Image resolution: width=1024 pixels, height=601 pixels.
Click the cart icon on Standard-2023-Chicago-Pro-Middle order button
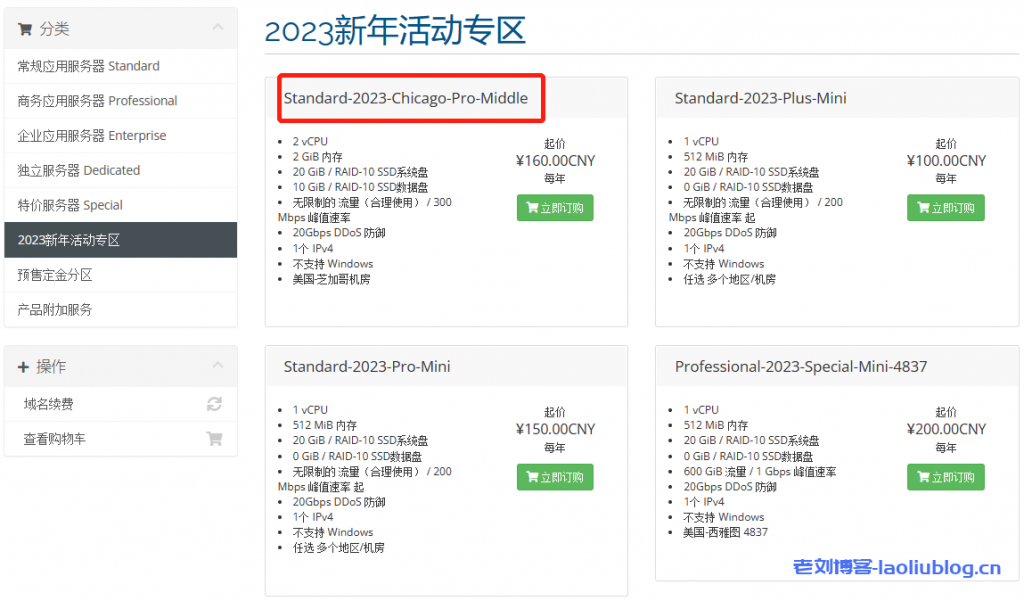tap(531, 208)
